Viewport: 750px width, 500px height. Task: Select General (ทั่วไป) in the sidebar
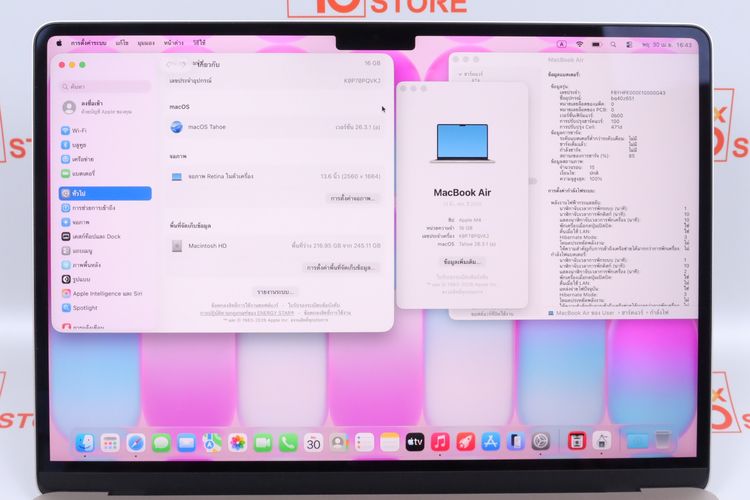pyautogui.click(x=106, y=193)
